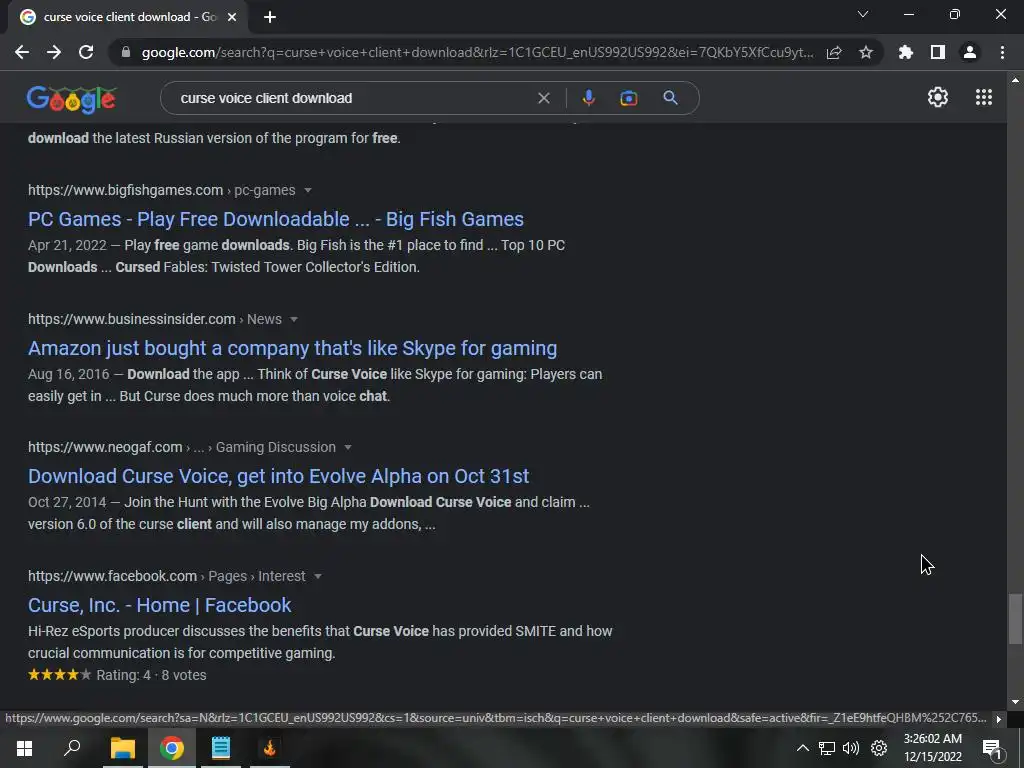Select the curse voice client download tab
Viewport: 1024px width, 768px height.
point(129,17)
